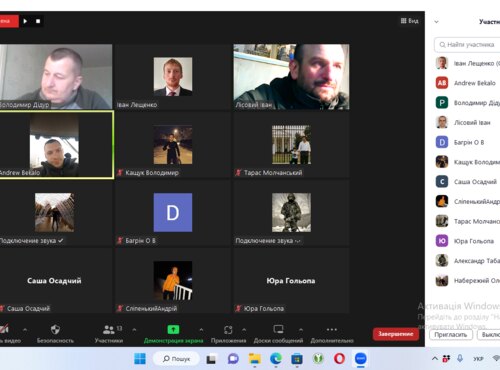Collapse participants panel with the chevron
Image resolution: width=500 pixels, height=370 pixels.
click(436, 22)
